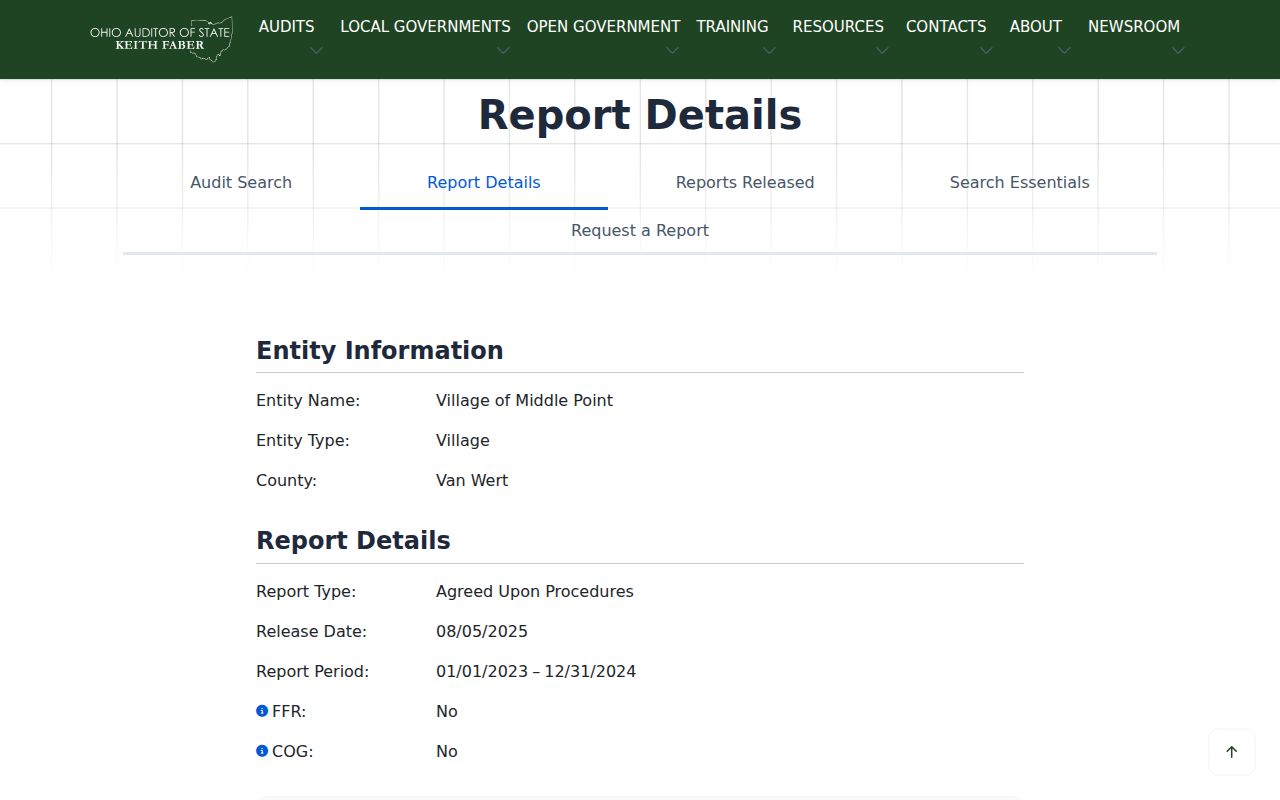This screenshot has height=800, width=1280.
Task: Open the TRAINING menu item
Action: coord(732,27)
